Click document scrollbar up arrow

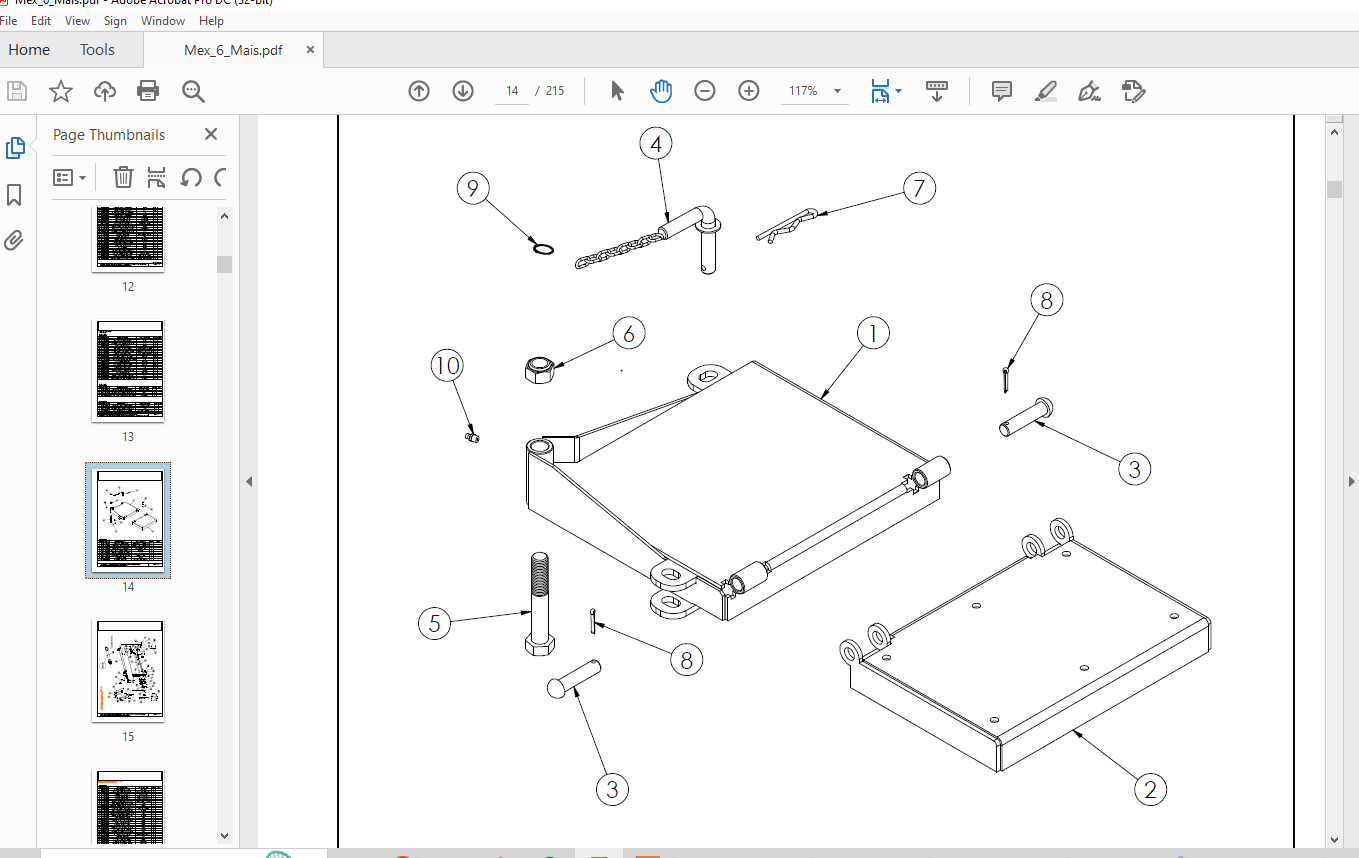click(x=1335, y=130)
